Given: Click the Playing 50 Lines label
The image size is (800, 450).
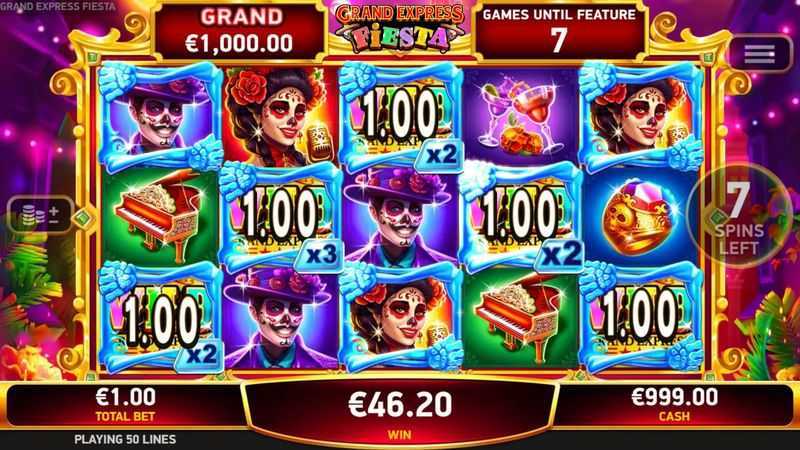Looking at the screenshot, I should [125, 439].
